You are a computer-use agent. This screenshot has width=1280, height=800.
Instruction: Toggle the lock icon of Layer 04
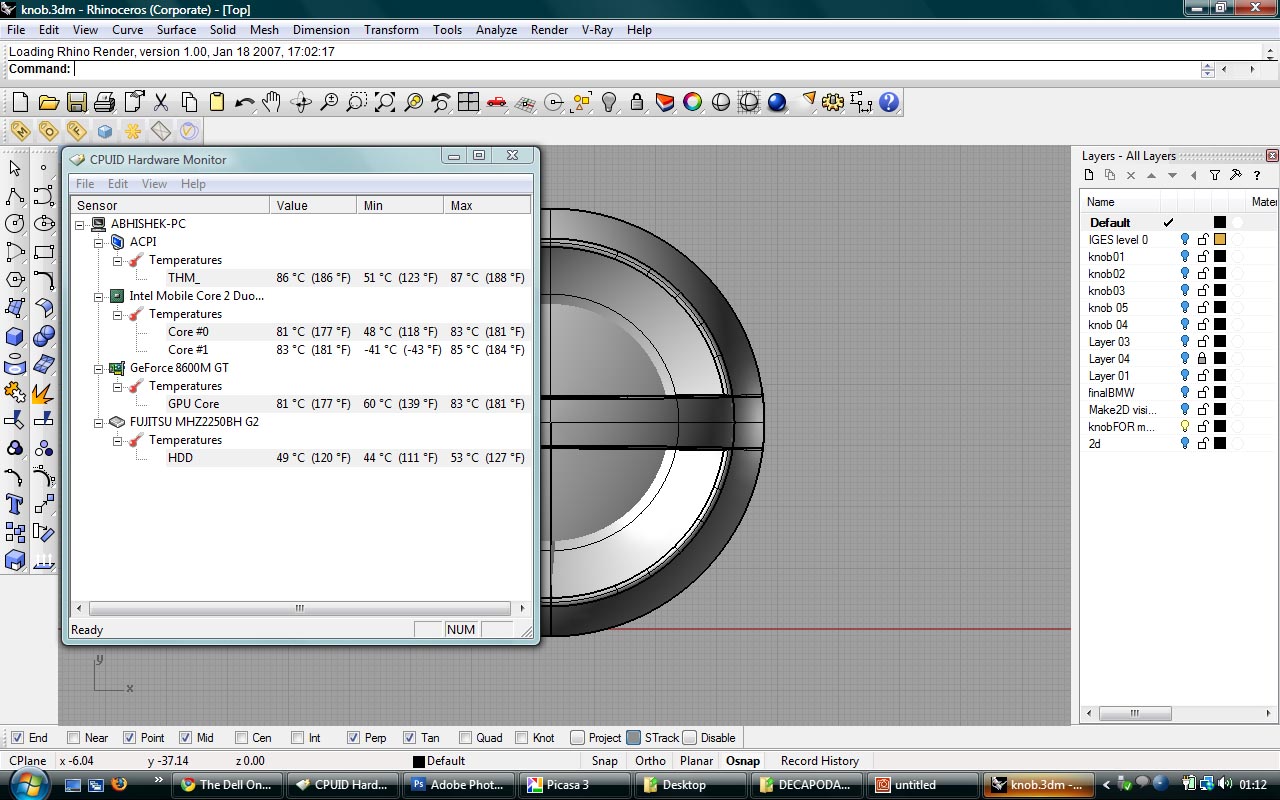(1203, 359)
